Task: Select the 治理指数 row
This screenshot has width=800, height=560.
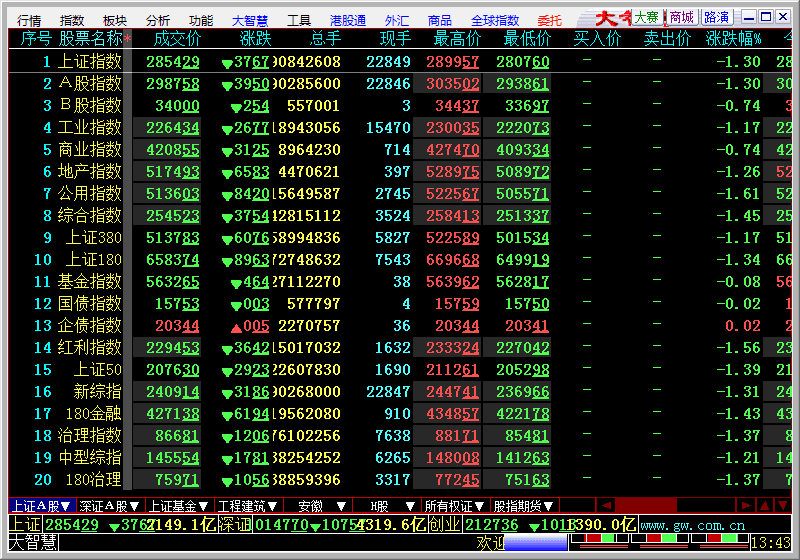Action: pyautogui.click(x=400, y=435)
